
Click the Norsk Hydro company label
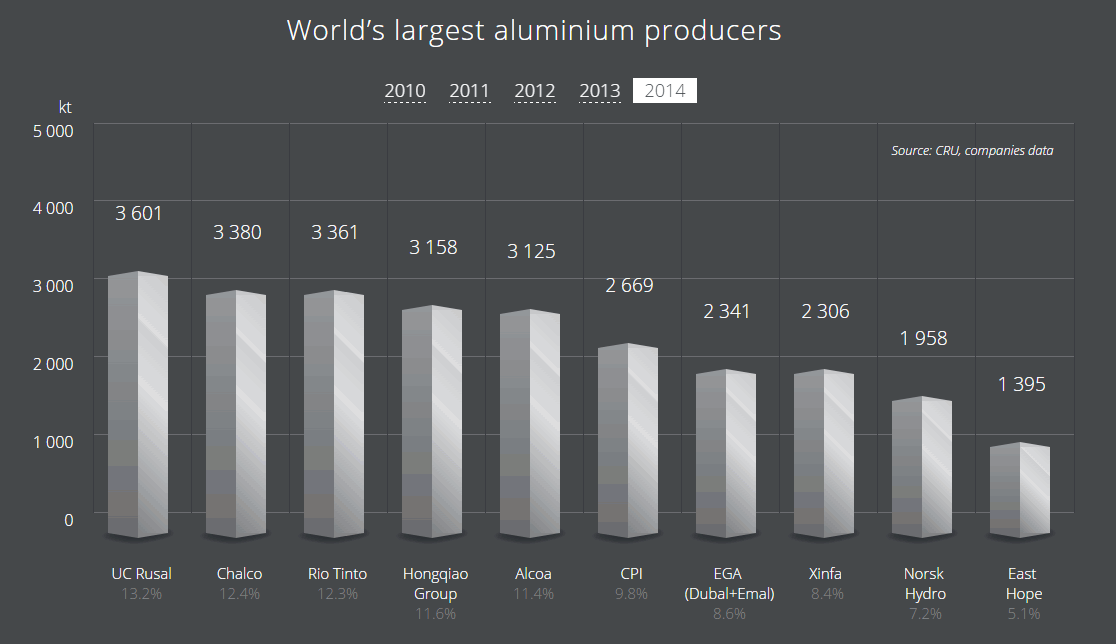[x=925, y=584]
